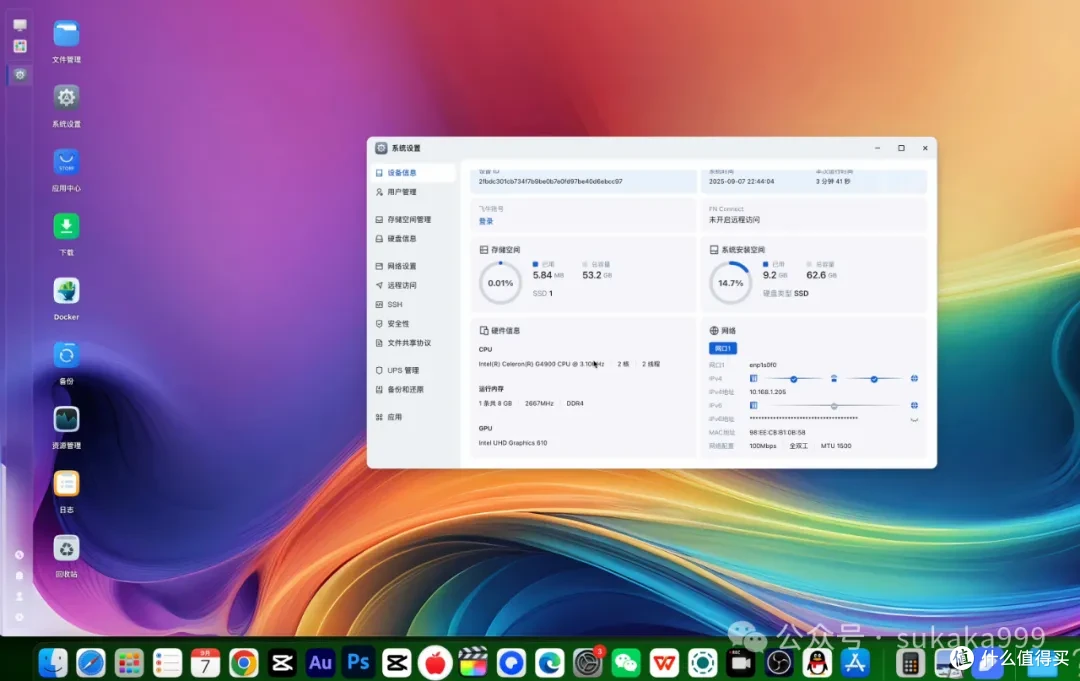Click the system settings icon in left taskbar

pos(19,74)
